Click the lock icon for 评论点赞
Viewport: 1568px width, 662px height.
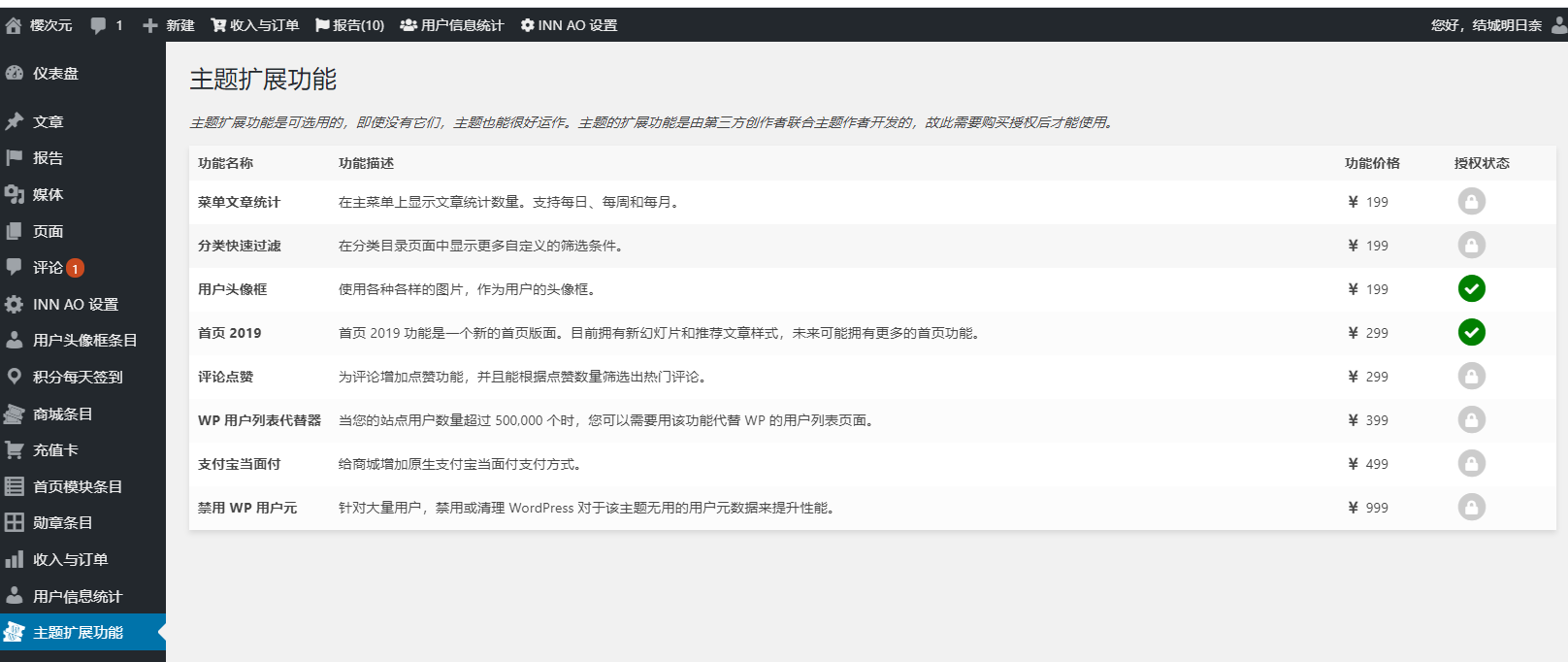tap(1471, 377)
